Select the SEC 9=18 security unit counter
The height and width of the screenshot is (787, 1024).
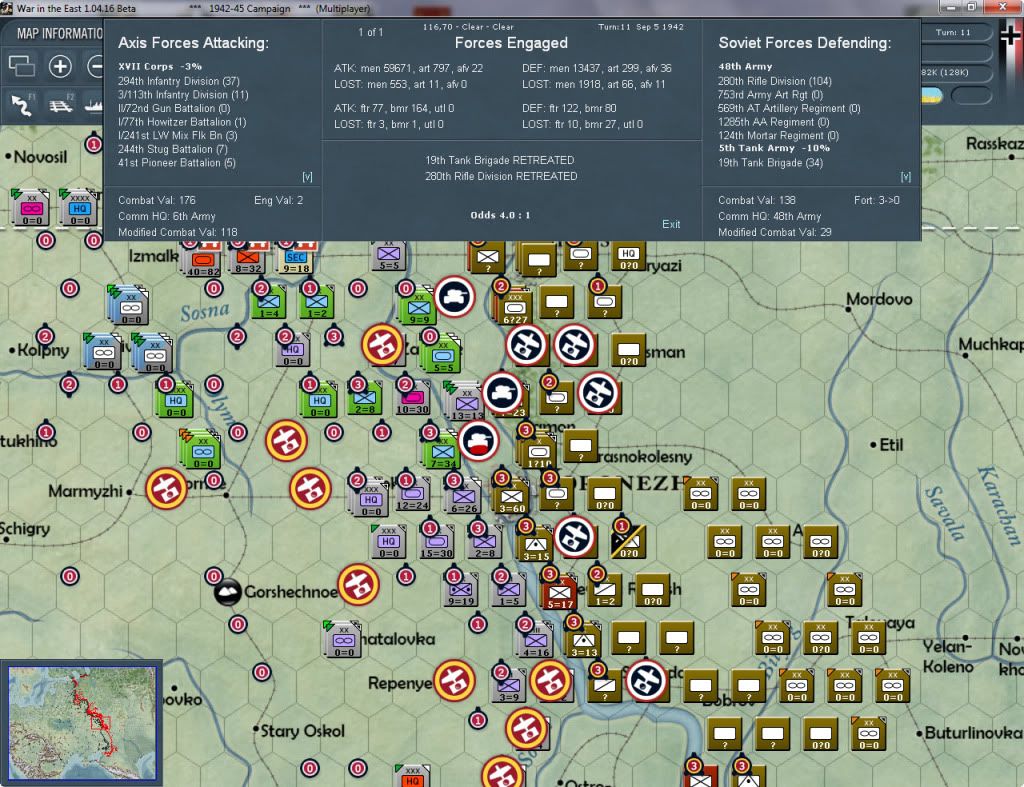(x=296, y=260)
